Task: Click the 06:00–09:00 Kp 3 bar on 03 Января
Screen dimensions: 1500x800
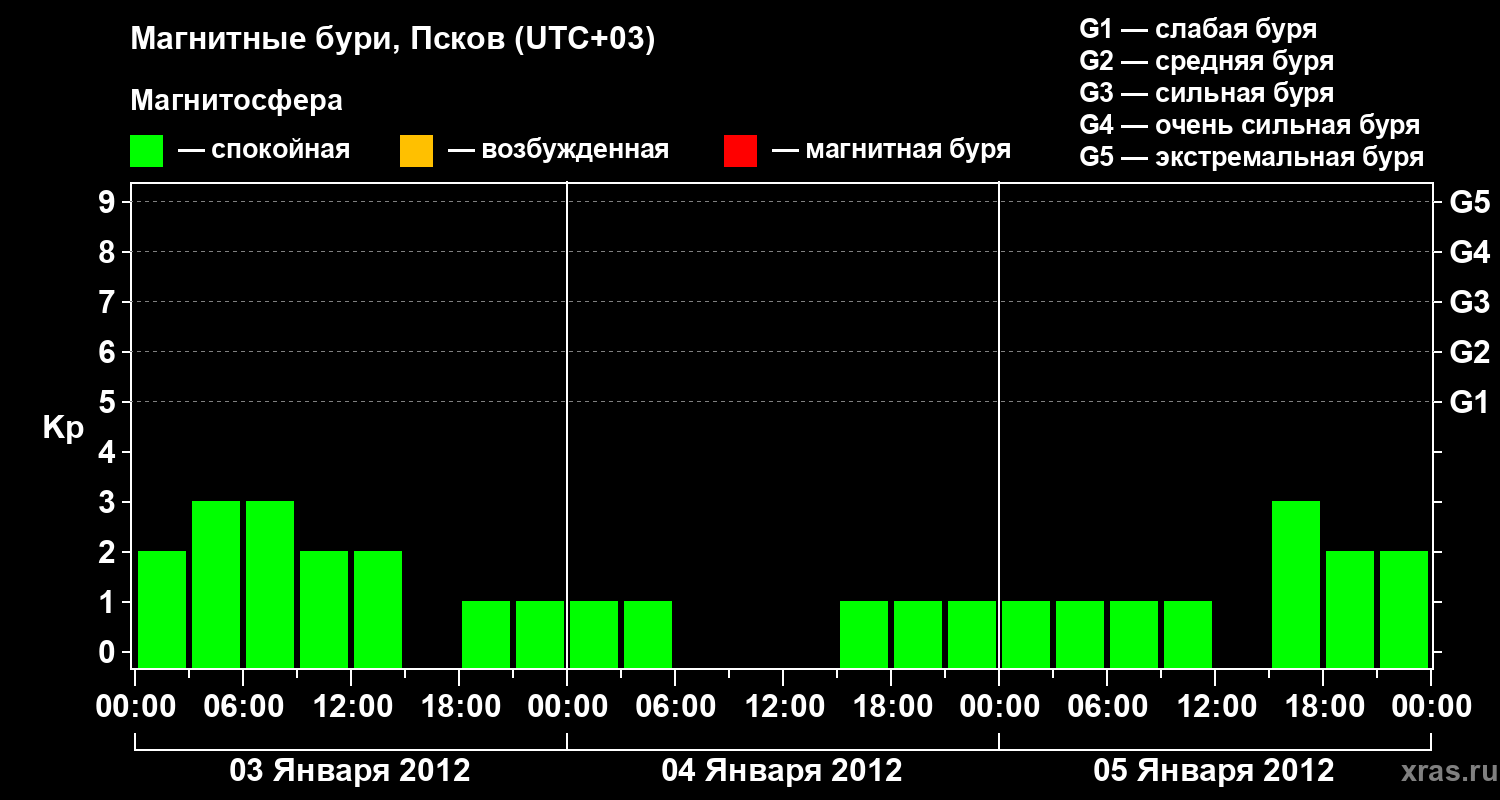Action: click(x=270, y=584)
